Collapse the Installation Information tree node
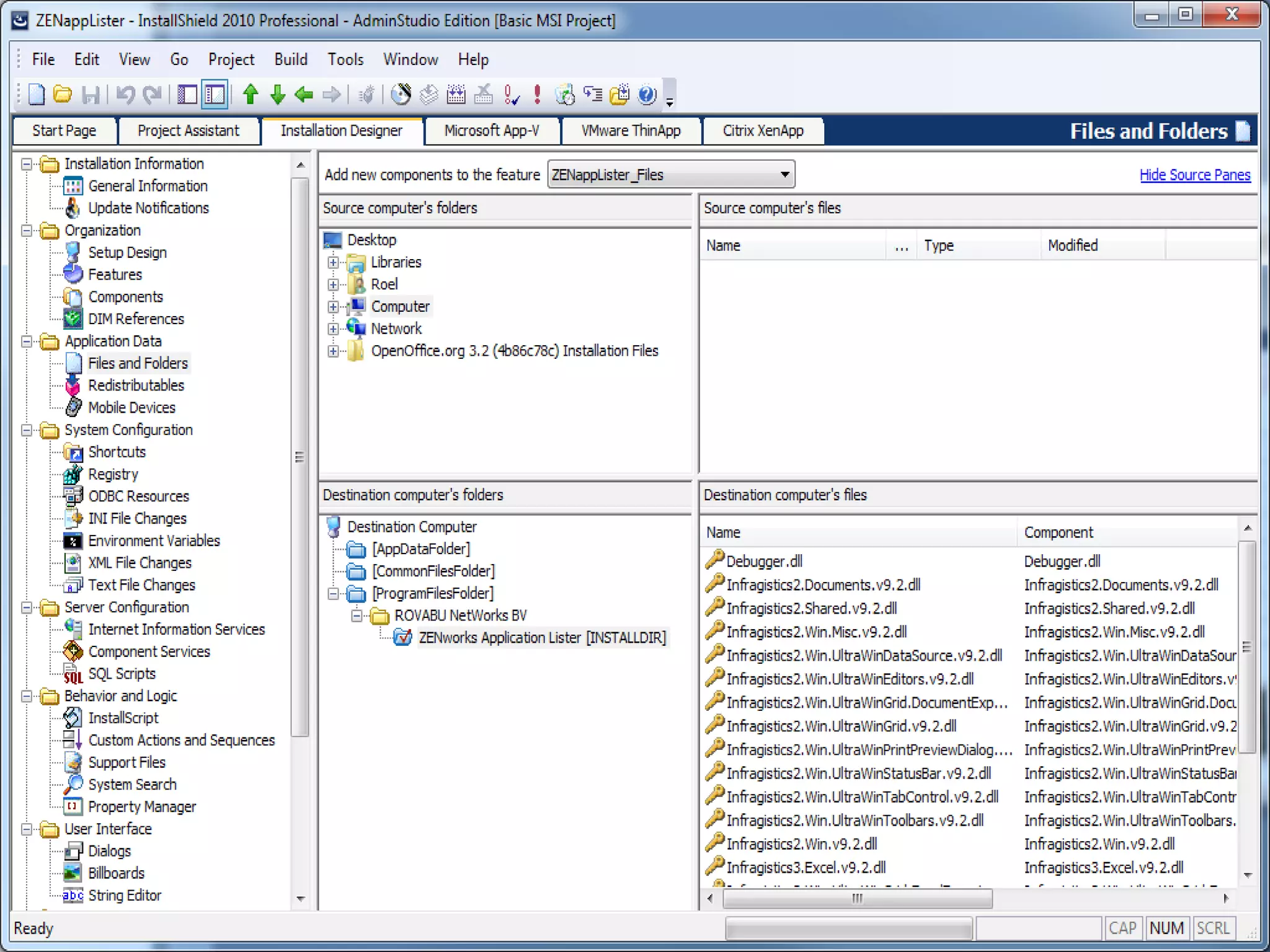Image resolution: width=1270 pixels, height=952 pixels. click(27, 164)
